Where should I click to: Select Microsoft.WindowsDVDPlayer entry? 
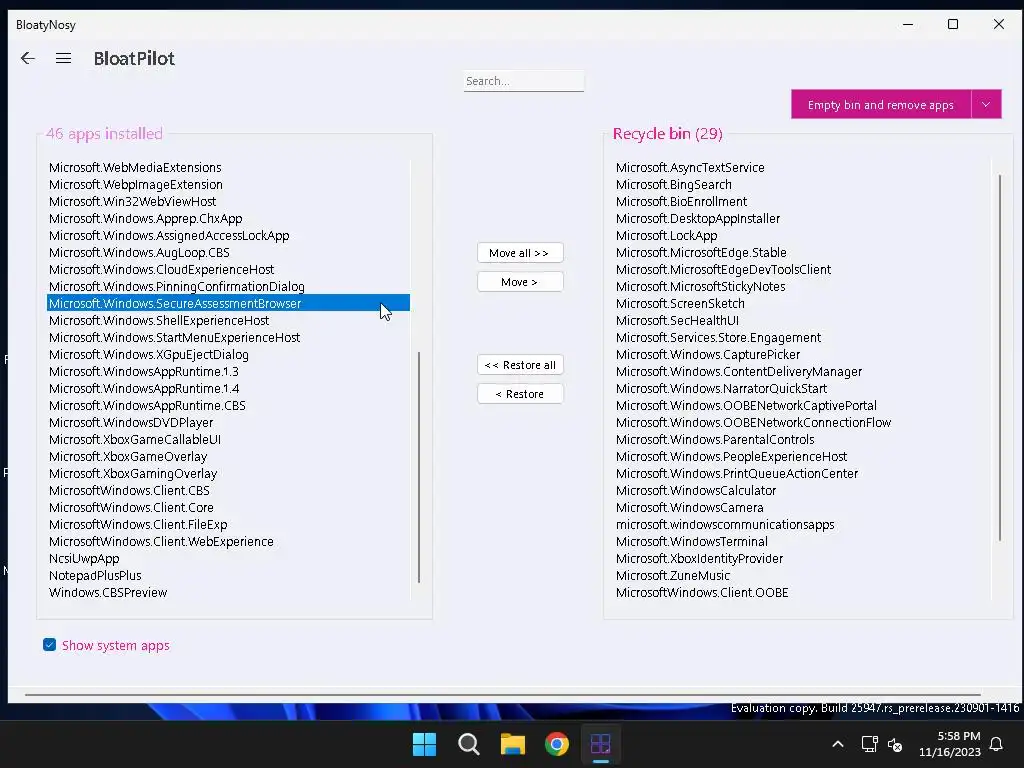coord(228,422)
